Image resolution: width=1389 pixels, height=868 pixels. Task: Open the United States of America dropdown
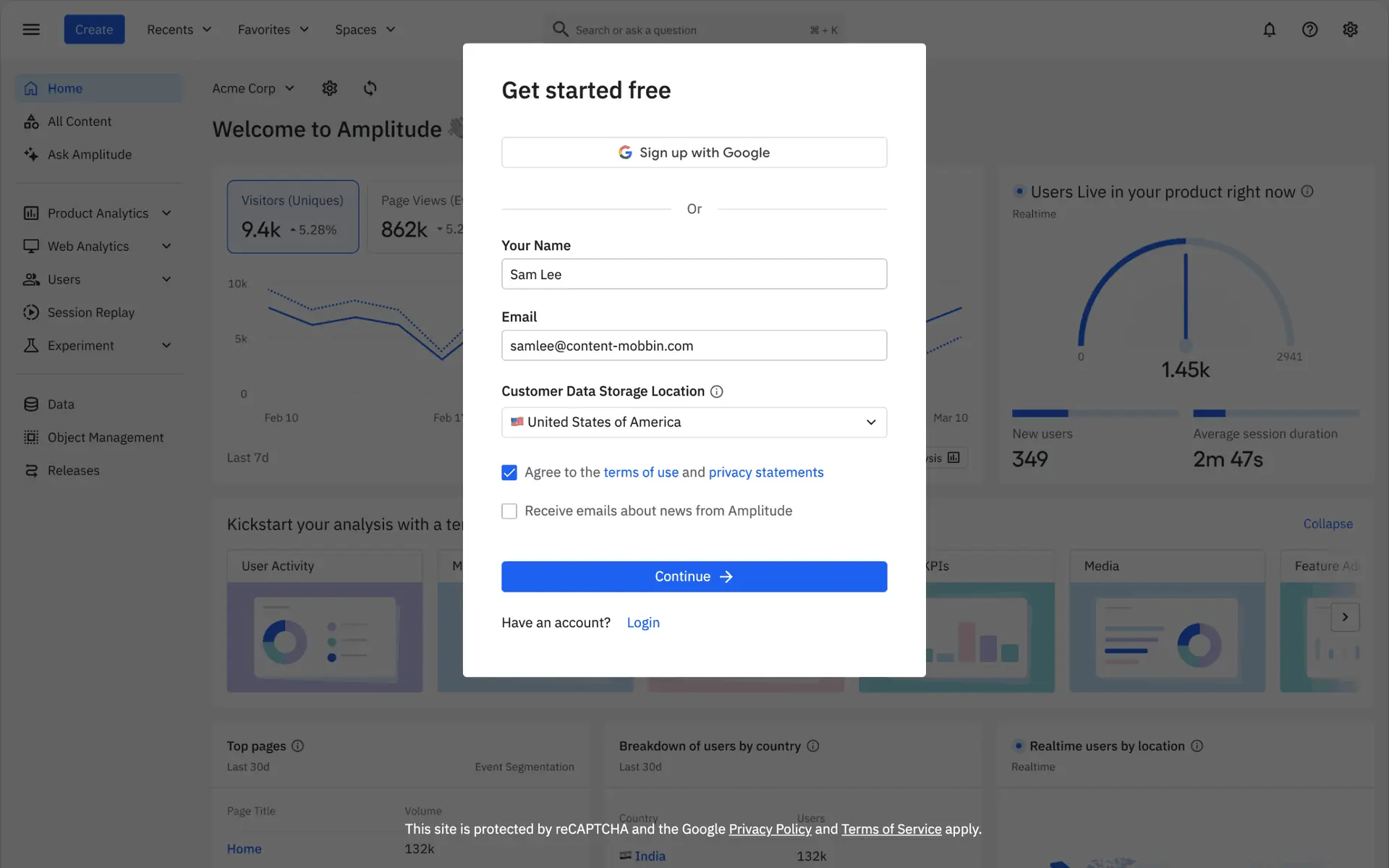694,422
